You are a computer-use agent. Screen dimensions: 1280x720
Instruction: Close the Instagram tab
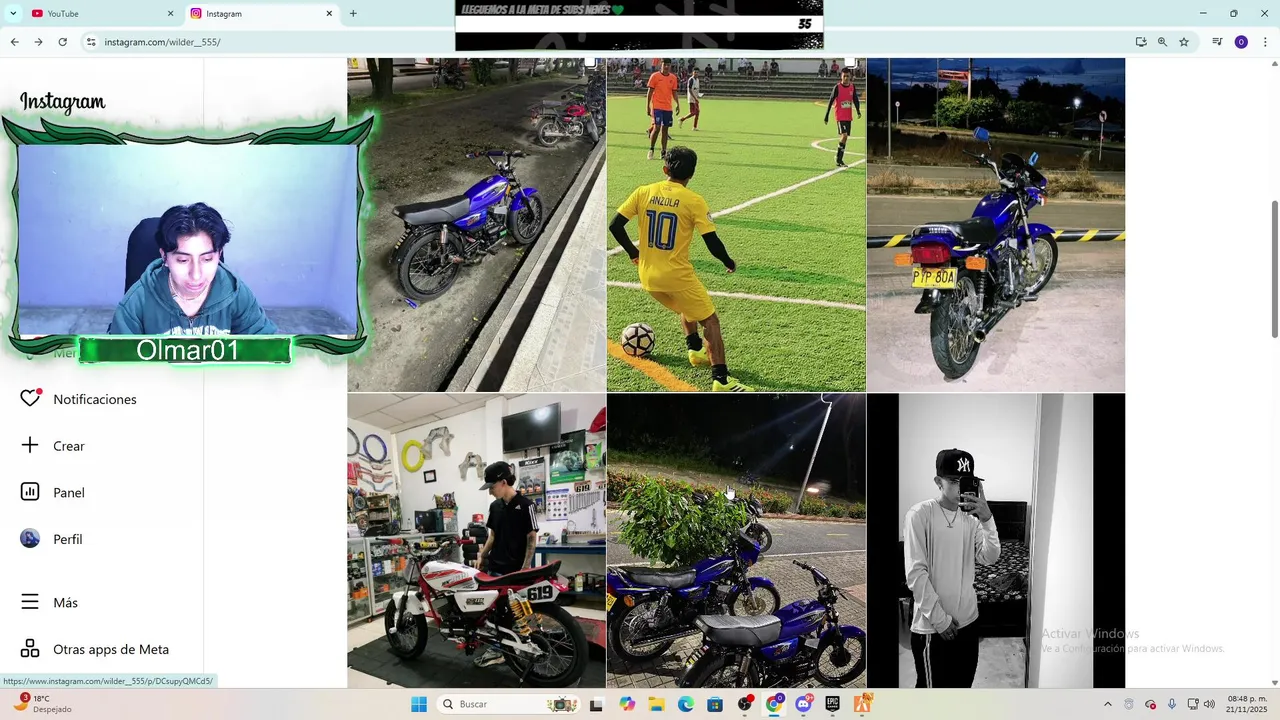[x=329, y=14]
